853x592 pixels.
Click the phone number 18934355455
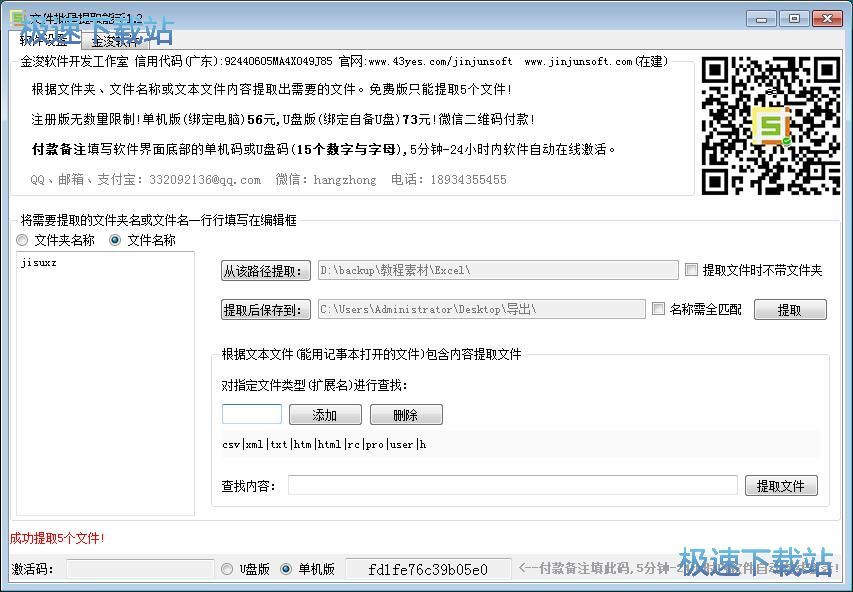pos(468,180)
